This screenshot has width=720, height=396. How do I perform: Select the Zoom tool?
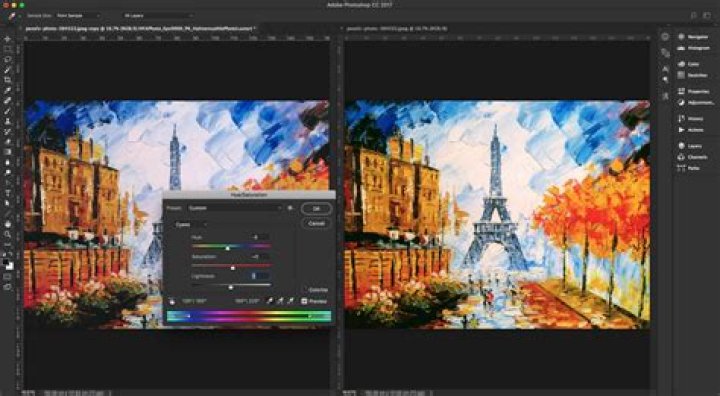point(7,234)
